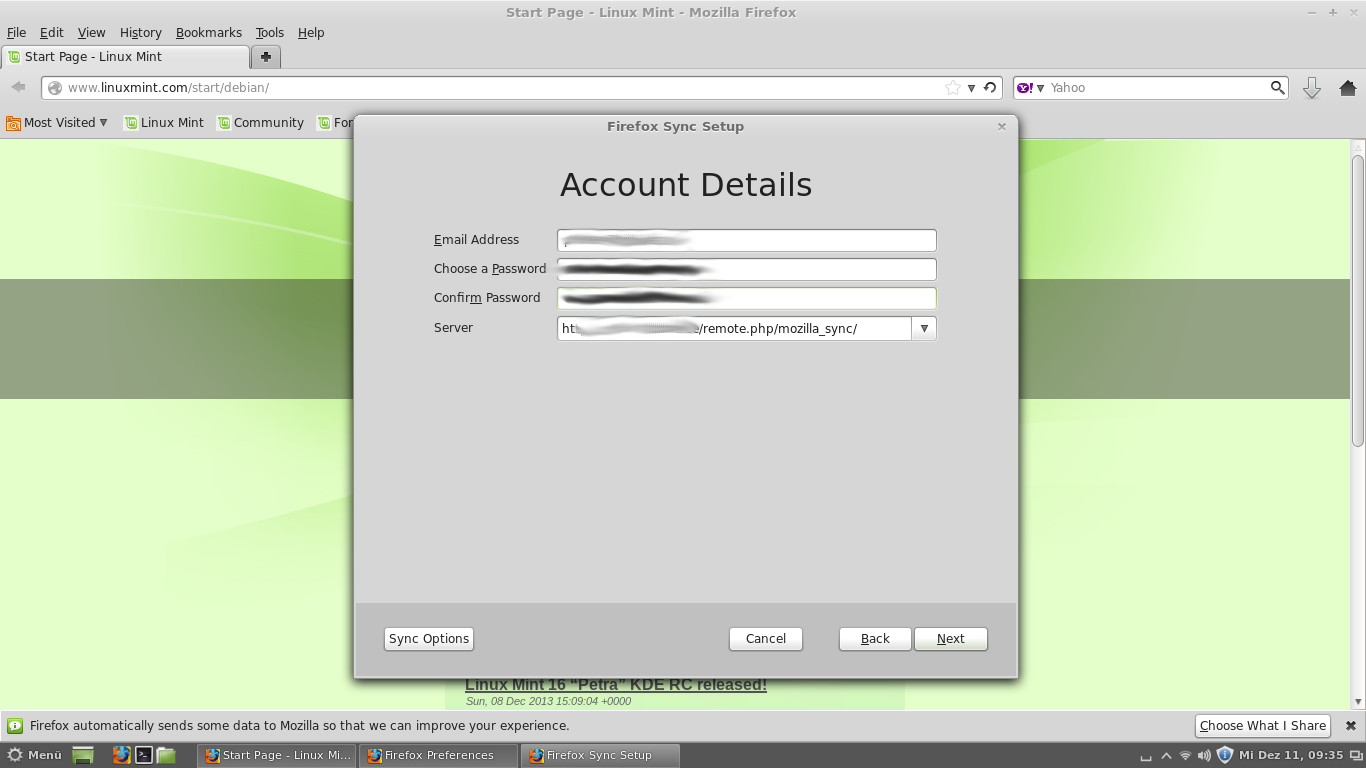Image resolution: width=1366 pixels, height=768 pixels.
Task: Click the search magnifier icon in Yahoo box
Action: click(1277, 88)
